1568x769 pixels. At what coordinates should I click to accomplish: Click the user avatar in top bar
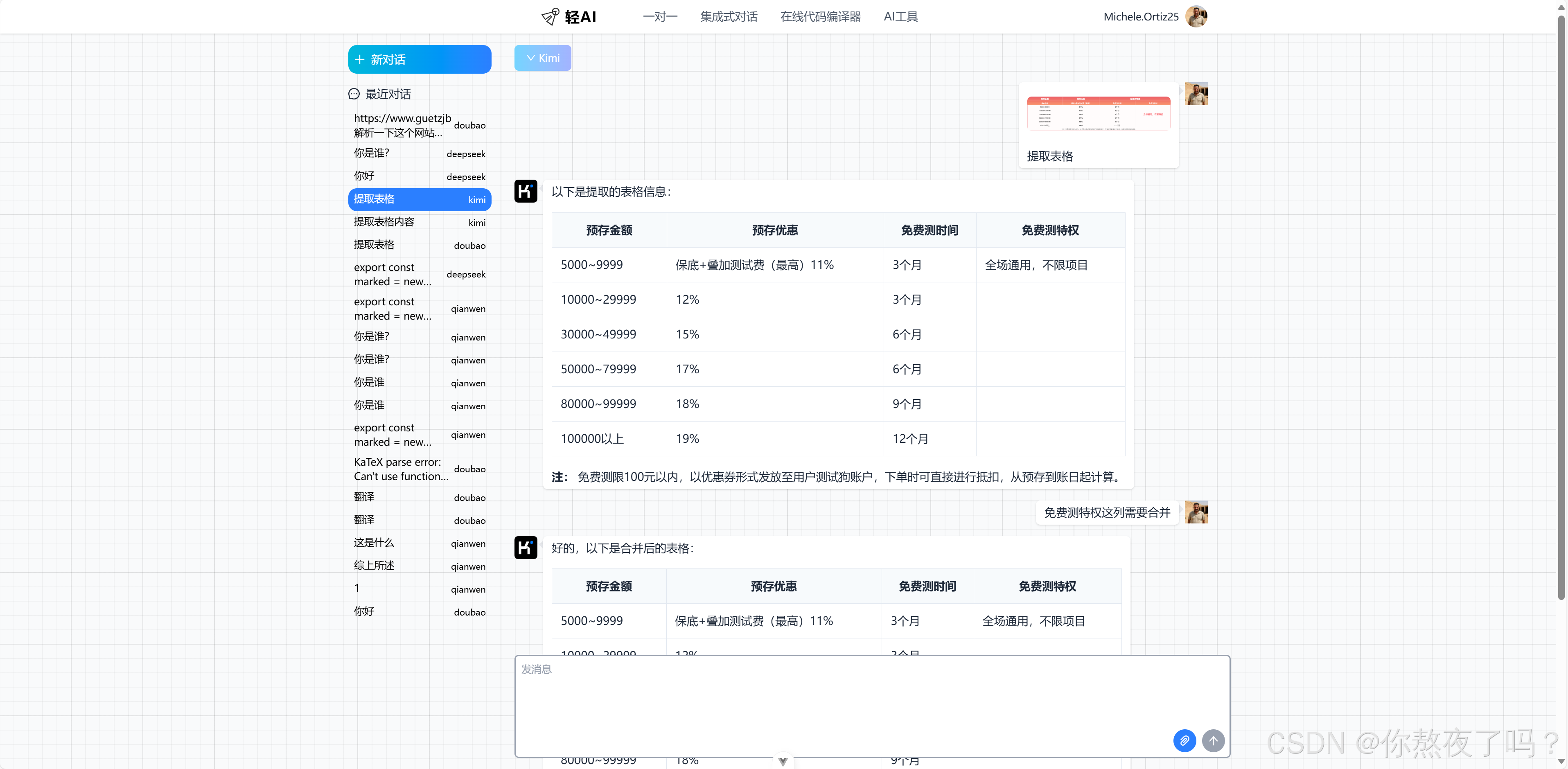tap(1196, 16)
